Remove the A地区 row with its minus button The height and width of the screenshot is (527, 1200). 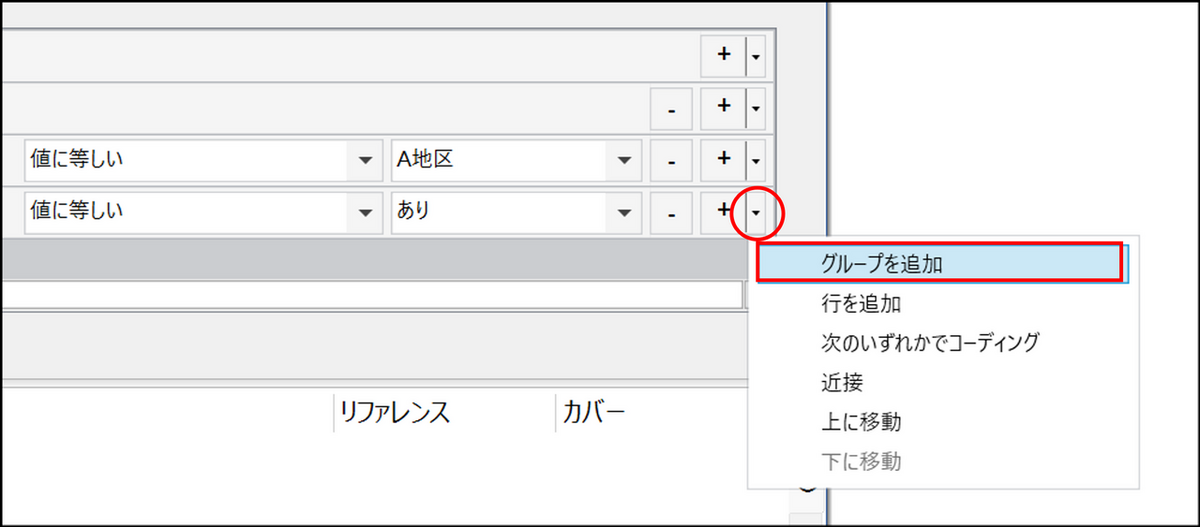673,160
